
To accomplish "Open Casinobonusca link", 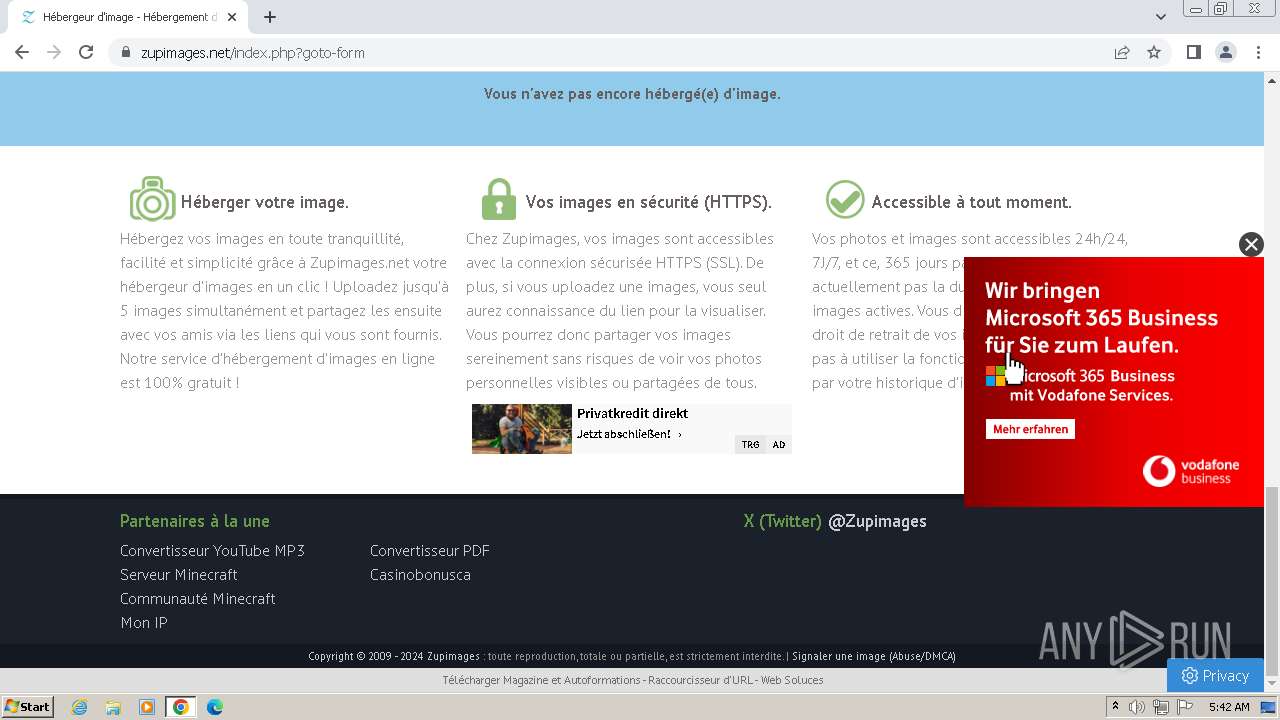I will tap(420, 575).
